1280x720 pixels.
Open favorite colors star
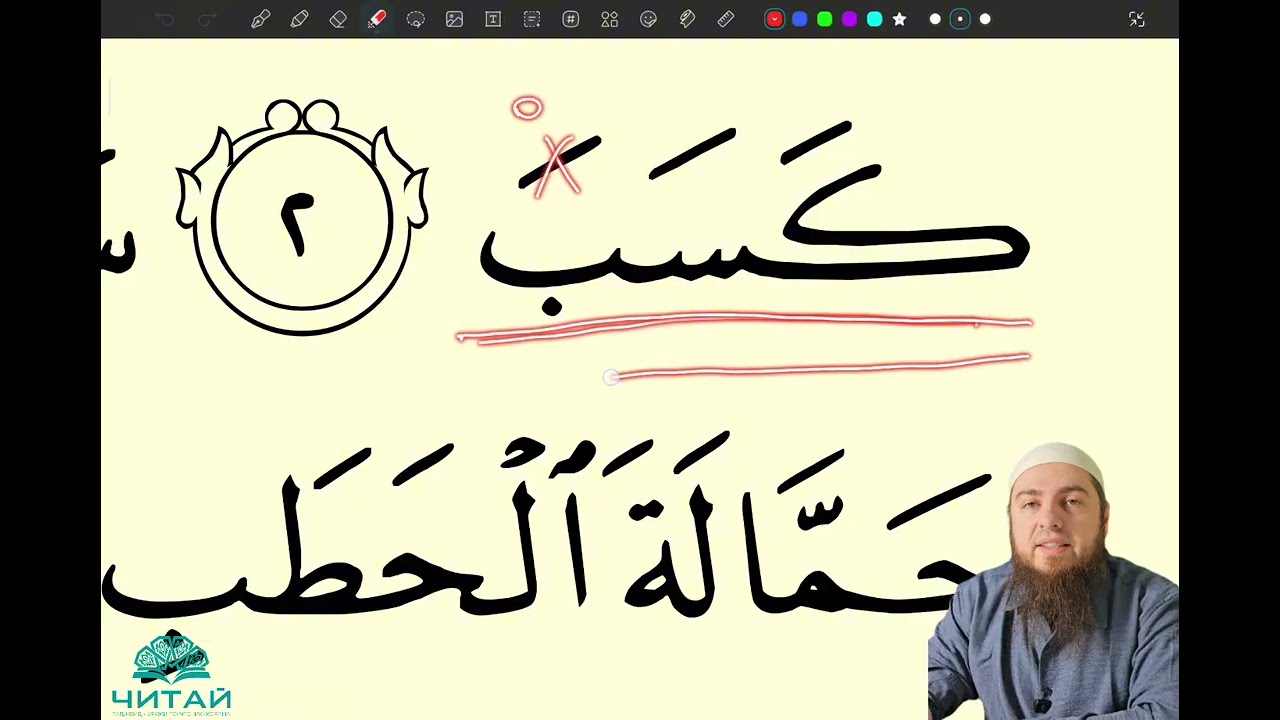point(899,19)
